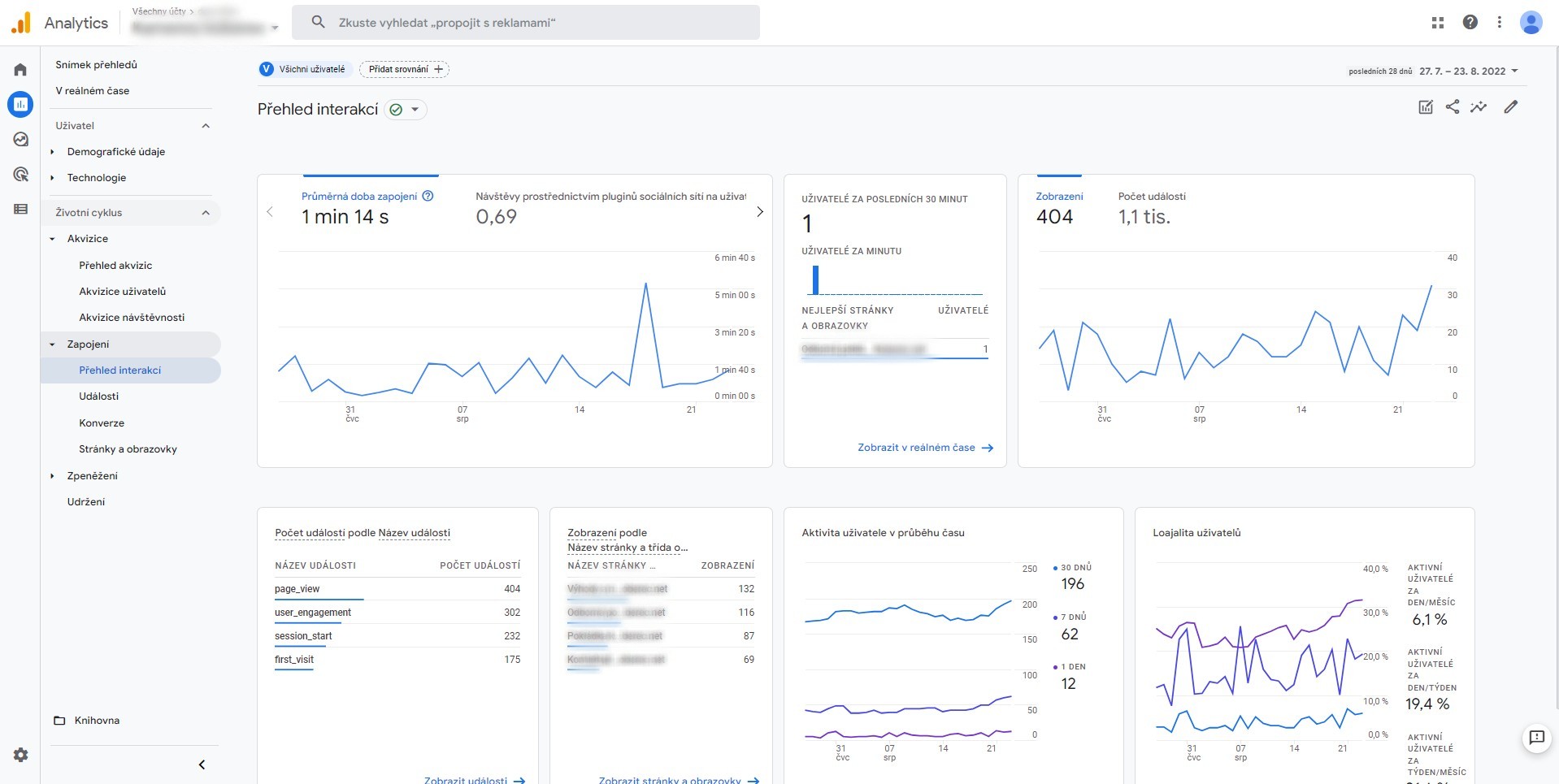Click the user_engagement event row
The width and height of the screenshot is (1559, 784).
[x=397, y=613]
